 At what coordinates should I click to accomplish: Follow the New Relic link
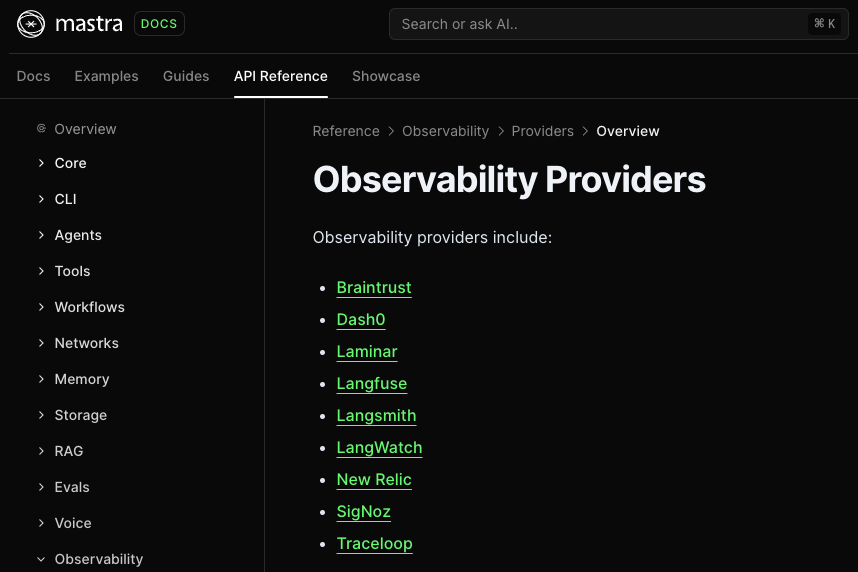coord(374,479)
